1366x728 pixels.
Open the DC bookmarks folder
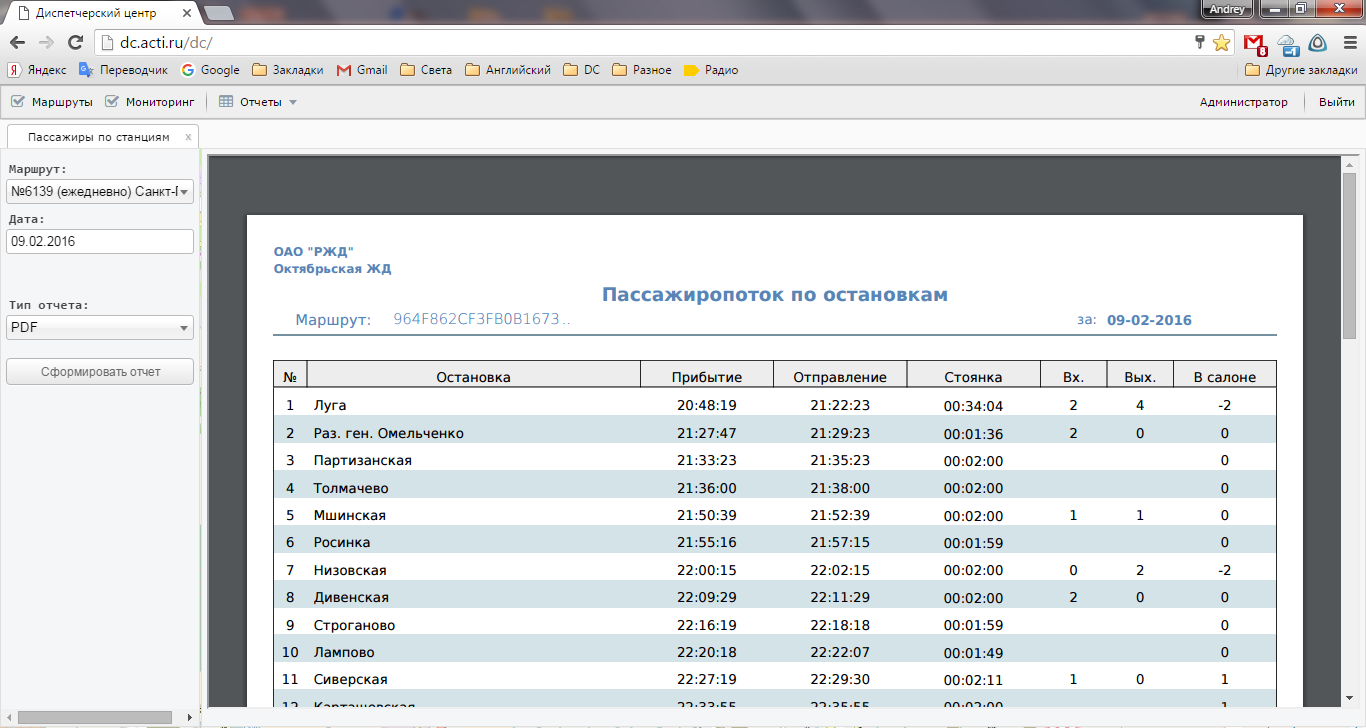point(582,70)
